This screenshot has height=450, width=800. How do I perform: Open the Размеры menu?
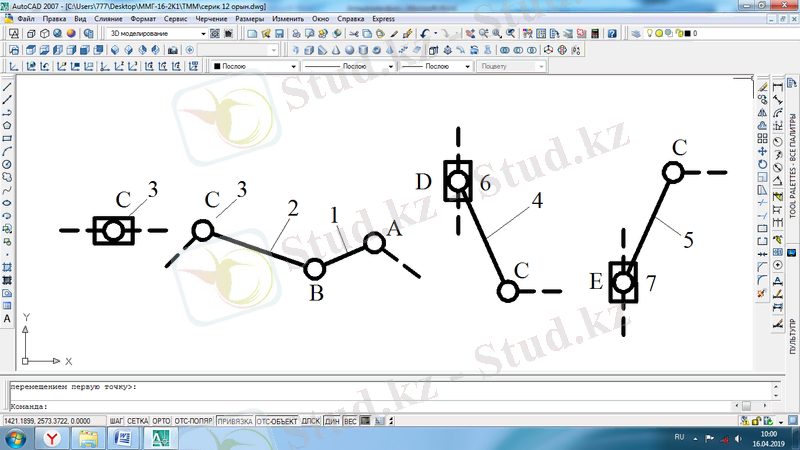coord(249,19)
